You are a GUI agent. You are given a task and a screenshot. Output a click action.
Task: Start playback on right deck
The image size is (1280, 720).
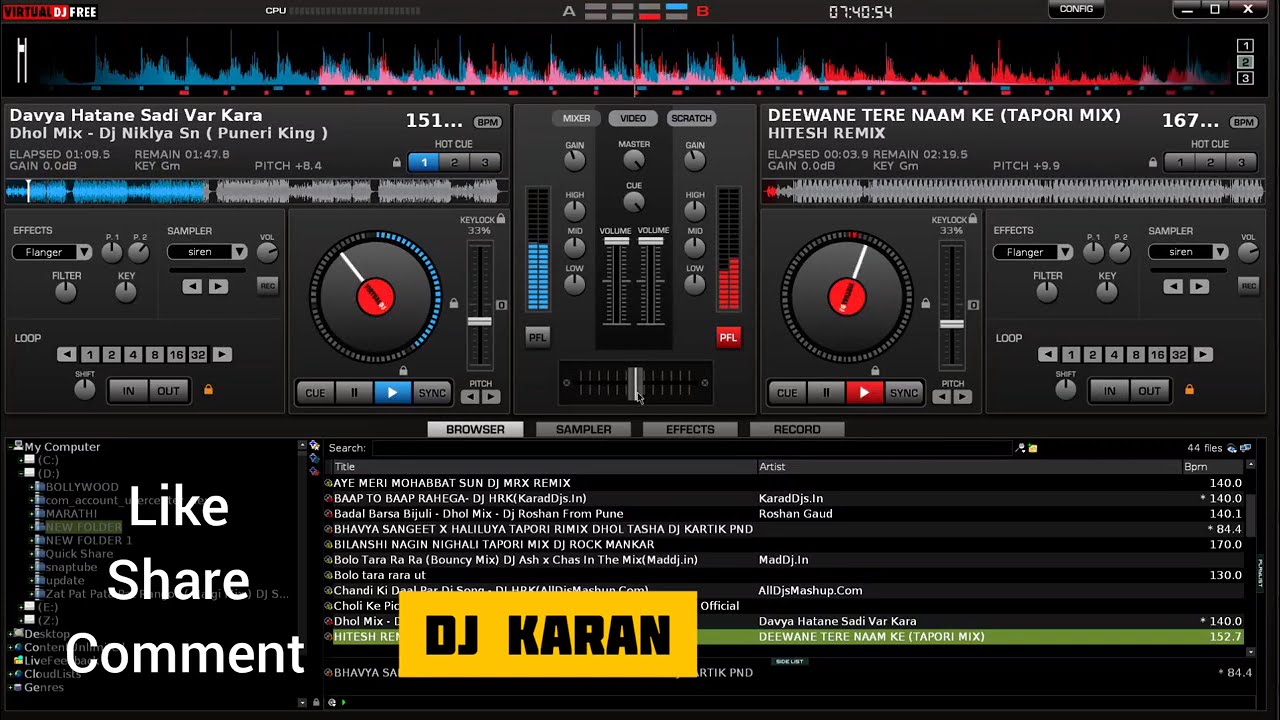point(864,393)
